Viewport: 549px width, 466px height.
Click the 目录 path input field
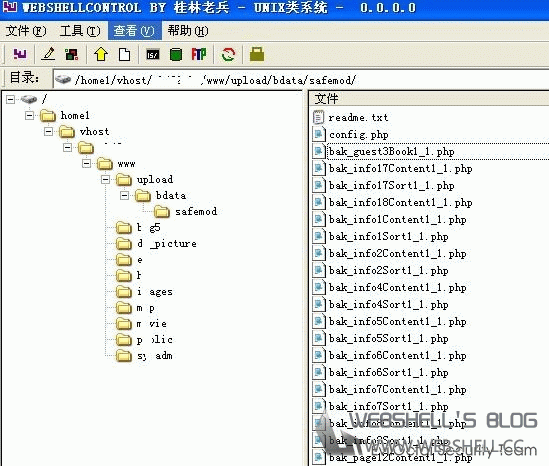(x=301, y=80)
